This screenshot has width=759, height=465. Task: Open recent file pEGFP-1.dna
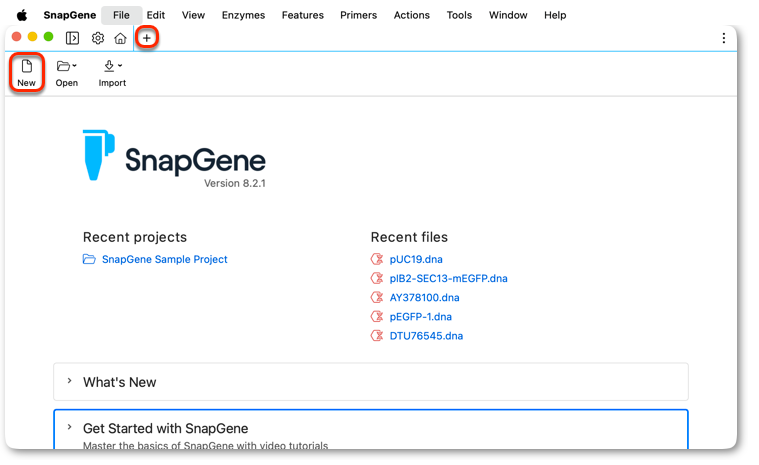point(421,316)
